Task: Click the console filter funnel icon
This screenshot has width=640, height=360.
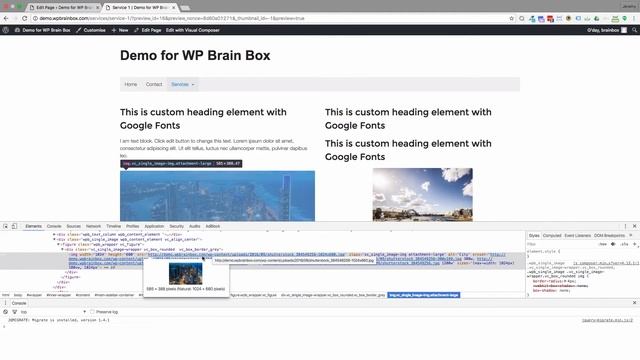Action: click(15, 312)
